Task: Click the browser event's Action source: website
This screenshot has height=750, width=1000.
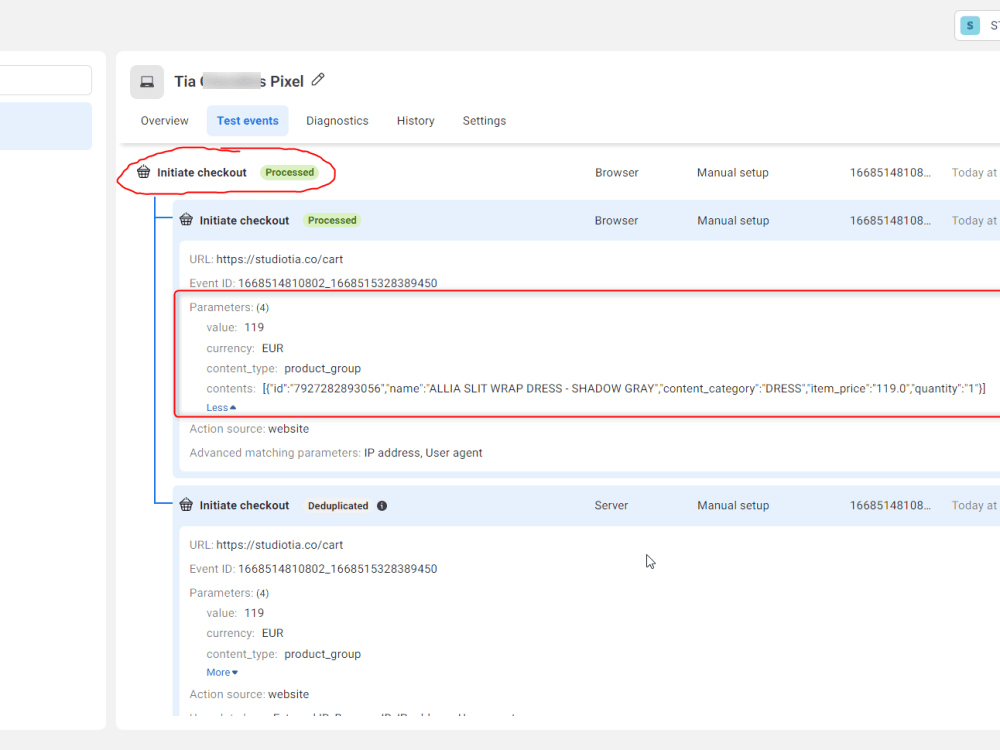Action: (249, 429)
